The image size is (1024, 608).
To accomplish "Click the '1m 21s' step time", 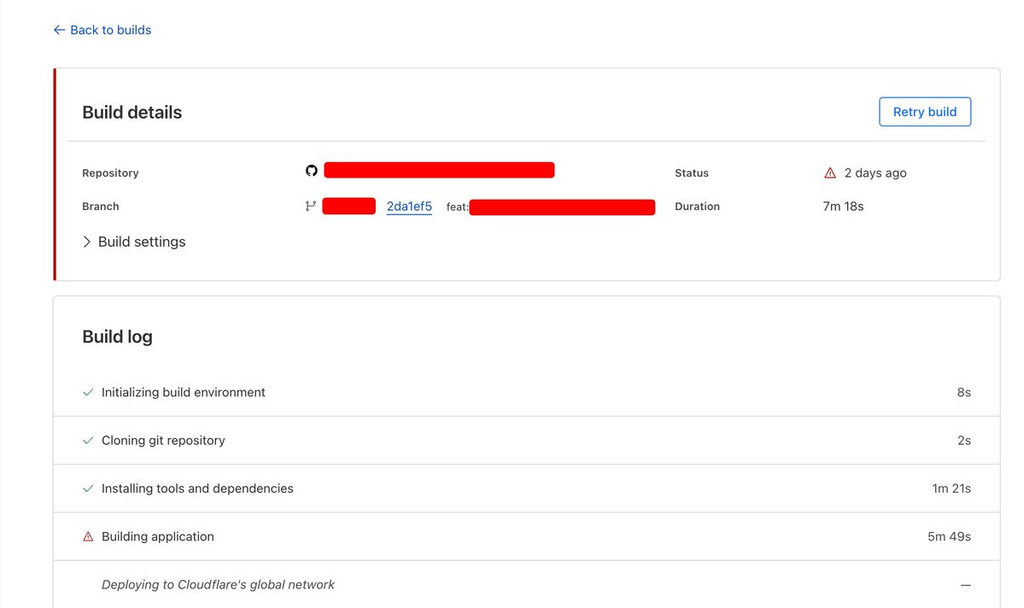I will (952, 488).
